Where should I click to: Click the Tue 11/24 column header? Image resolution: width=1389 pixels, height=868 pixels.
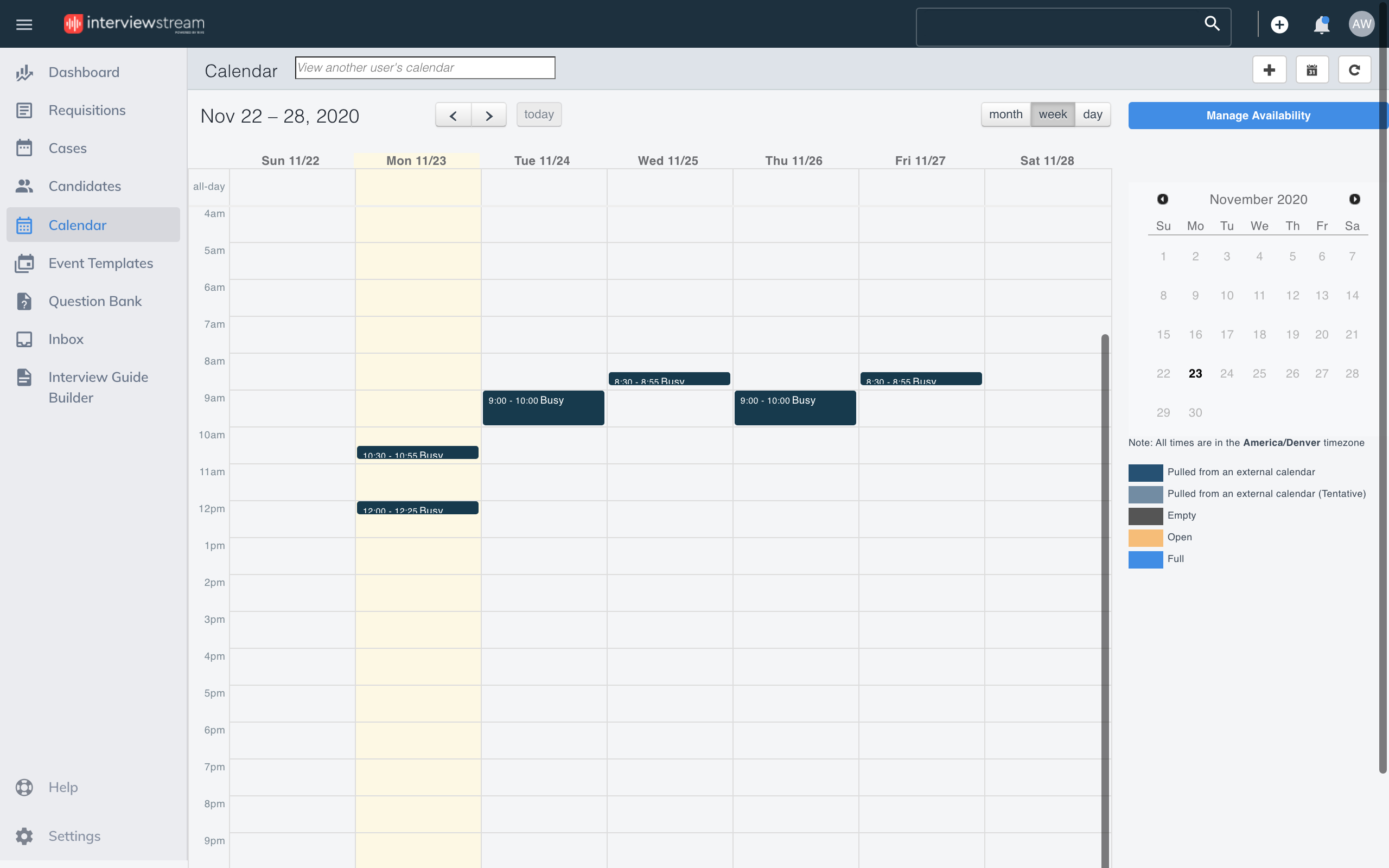click(x=542, y=161)
